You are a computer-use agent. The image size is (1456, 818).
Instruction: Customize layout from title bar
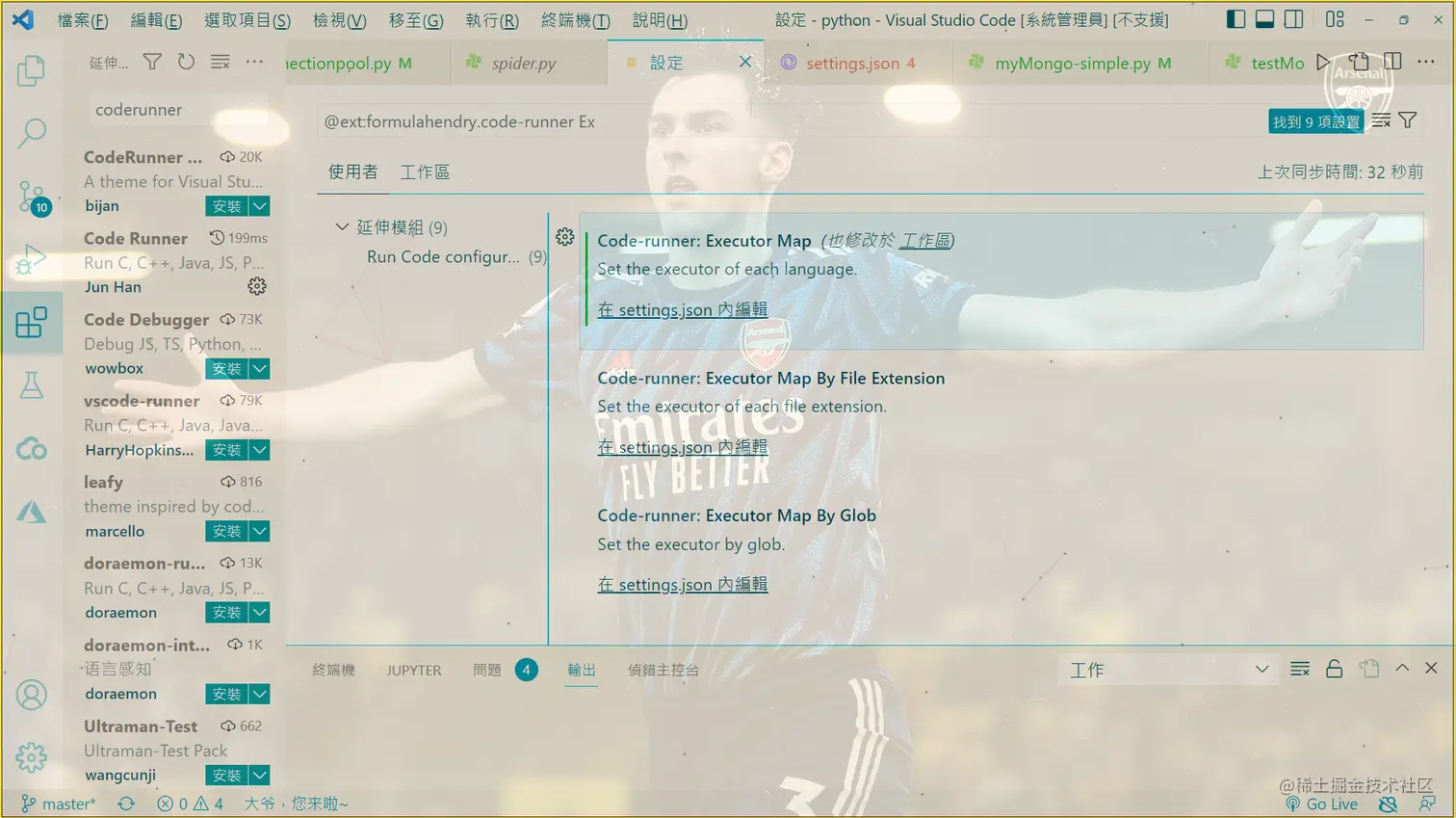1335,19
